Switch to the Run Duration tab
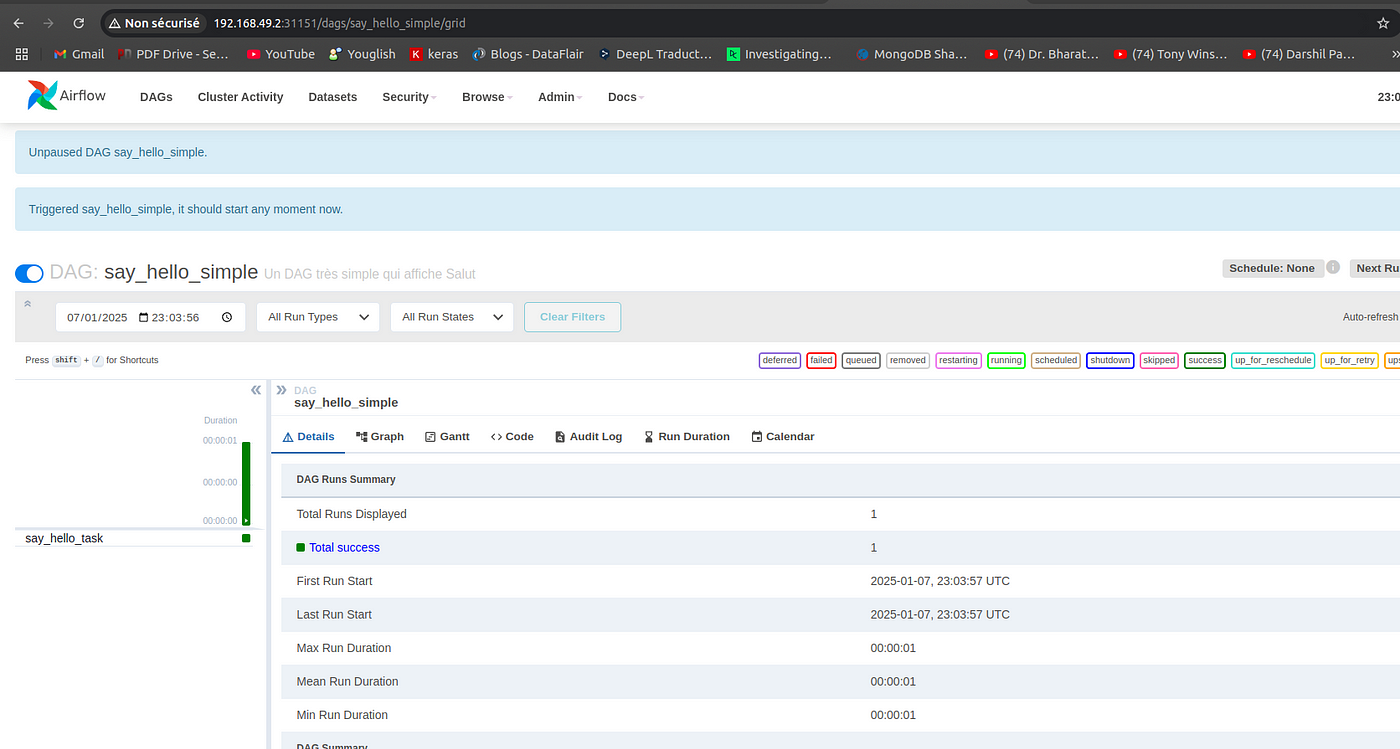Viewport: 1400px width, 749px height. click(x=687, y=437)
